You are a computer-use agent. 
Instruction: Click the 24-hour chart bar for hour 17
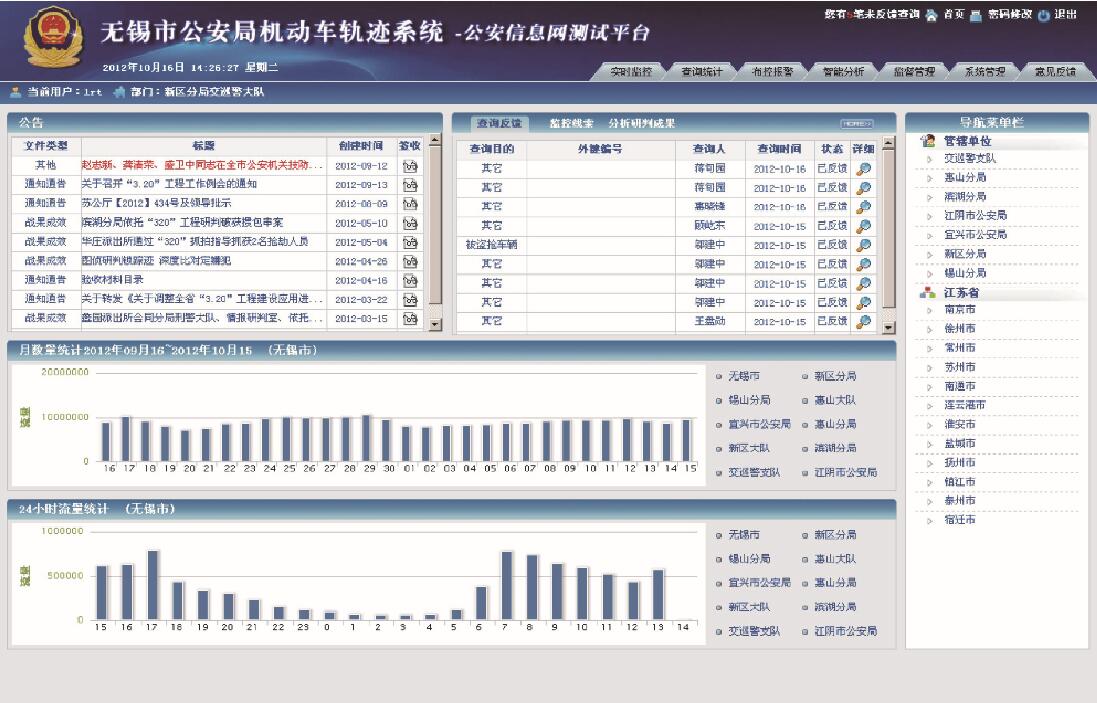click(x=153, y=584)
